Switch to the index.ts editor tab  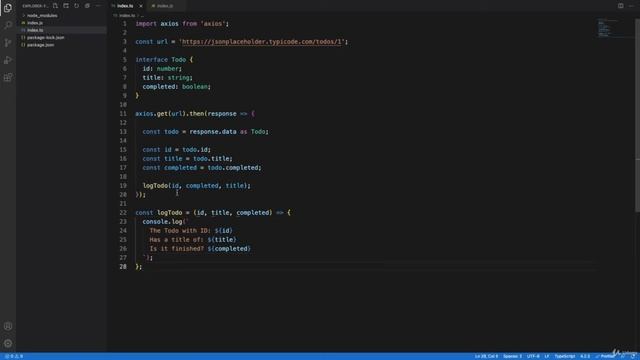click(x=124, y=6)
